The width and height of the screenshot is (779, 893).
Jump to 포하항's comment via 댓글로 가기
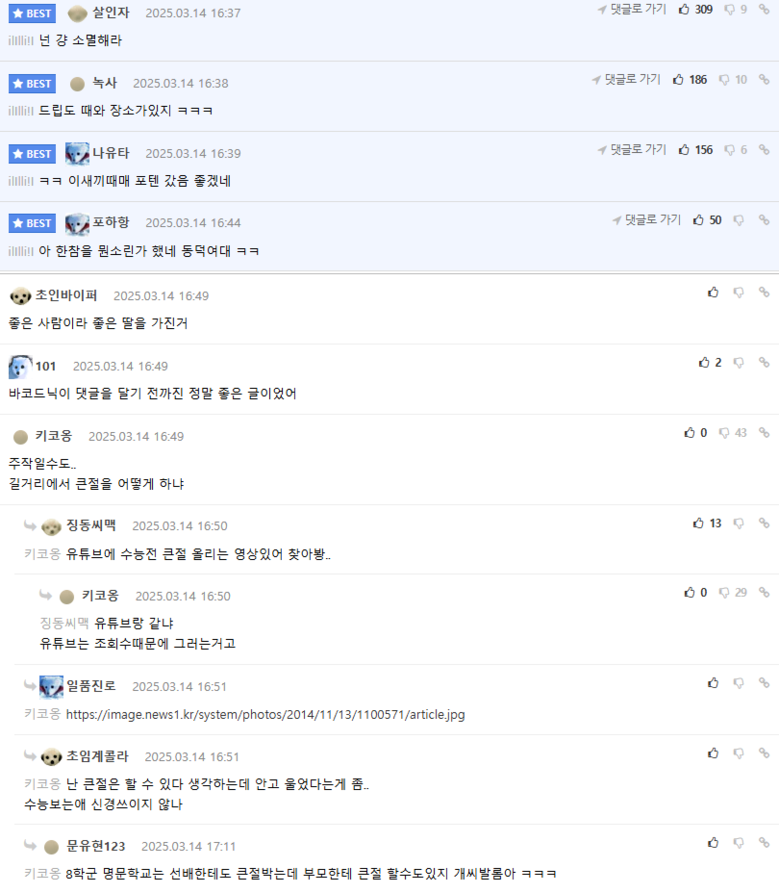coord(646,220)
